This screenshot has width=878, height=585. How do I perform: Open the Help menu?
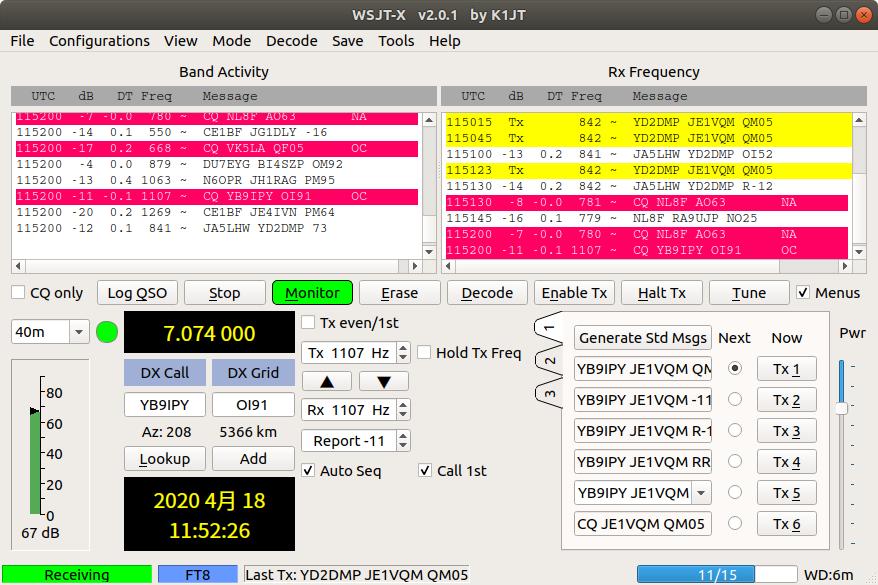point(445,41)
